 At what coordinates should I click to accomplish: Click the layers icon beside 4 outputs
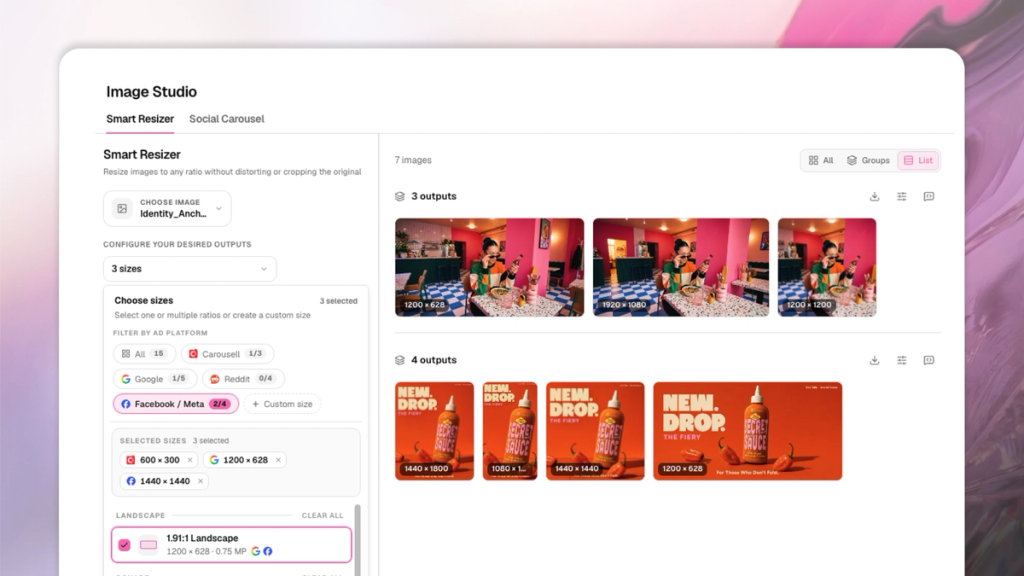(400, 360)
